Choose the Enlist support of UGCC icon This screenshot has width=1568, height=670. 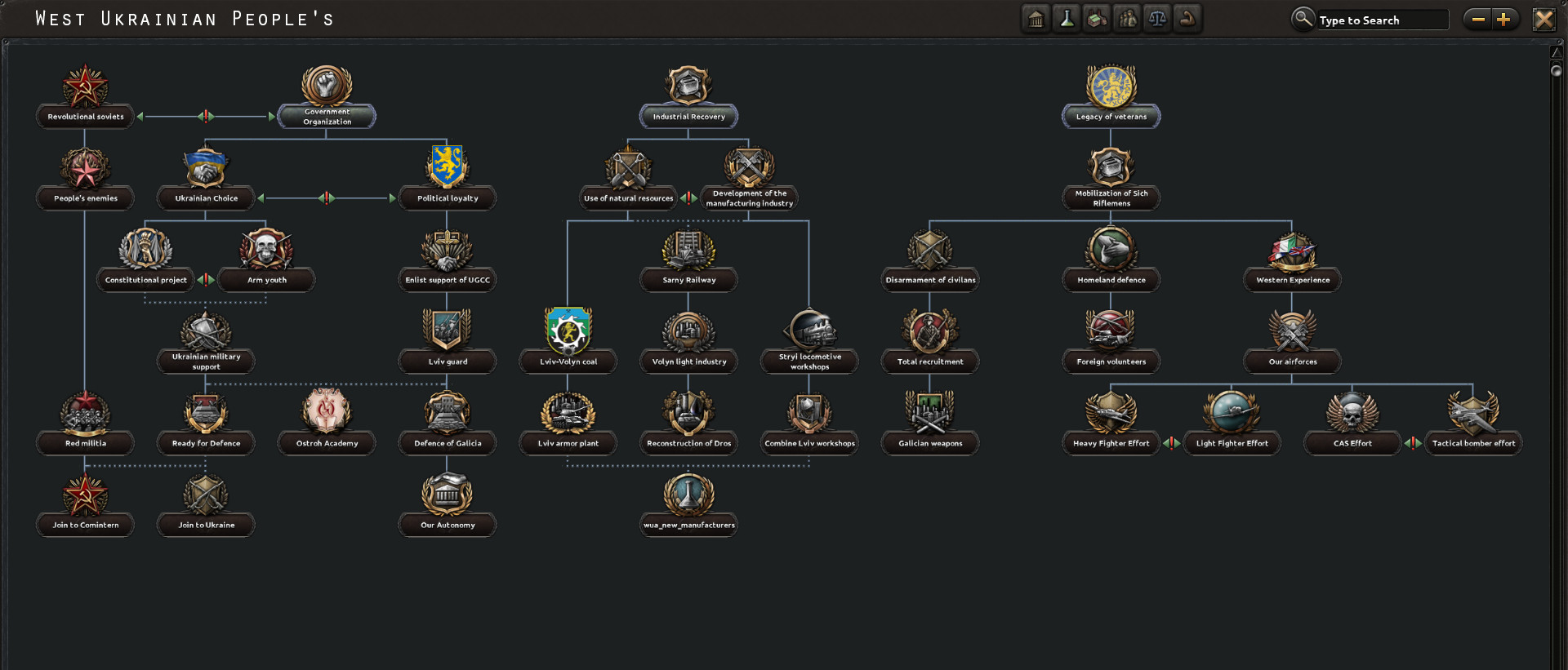[448, 249]
